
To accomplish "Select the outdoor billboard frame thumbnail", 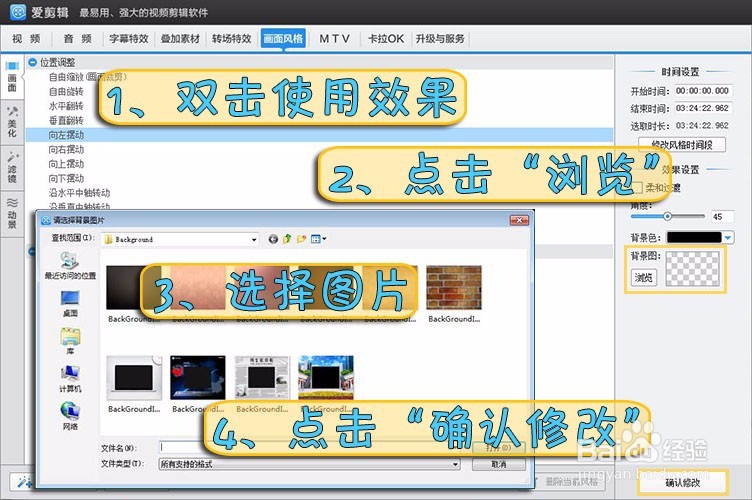I will tap(326, 378).
